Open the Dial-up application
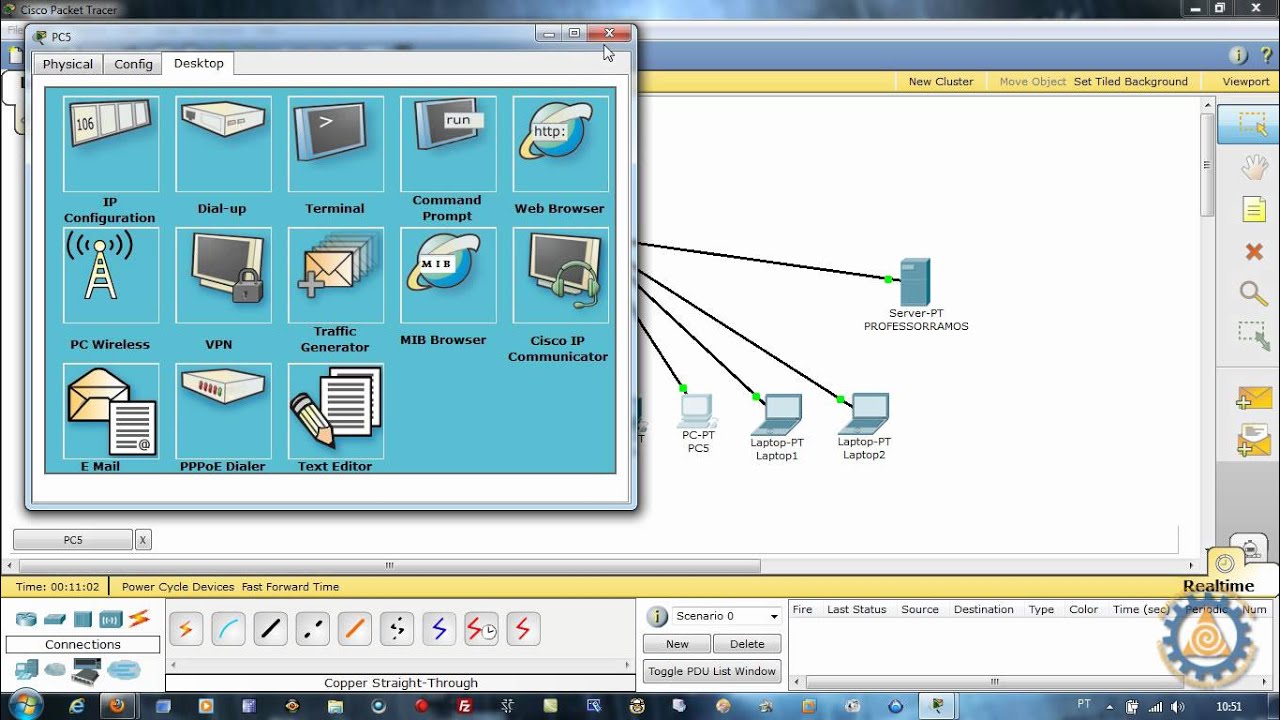Viewport: 1280px width, 720px height. click(x=223, y=144)
